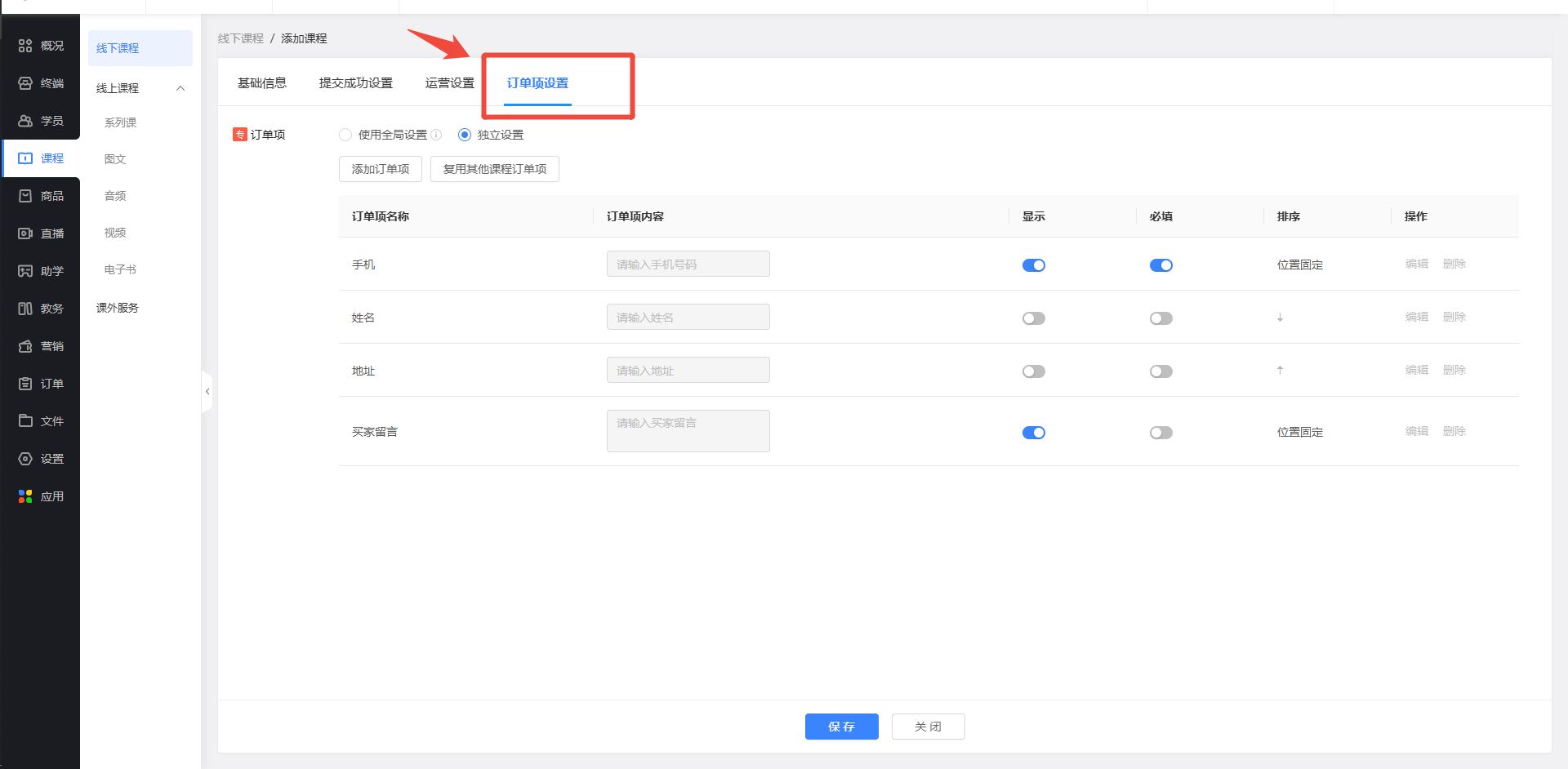The image size is (1568, 769).
Task: Collapse the 线上课程 menu group
Action: point(180,88)
